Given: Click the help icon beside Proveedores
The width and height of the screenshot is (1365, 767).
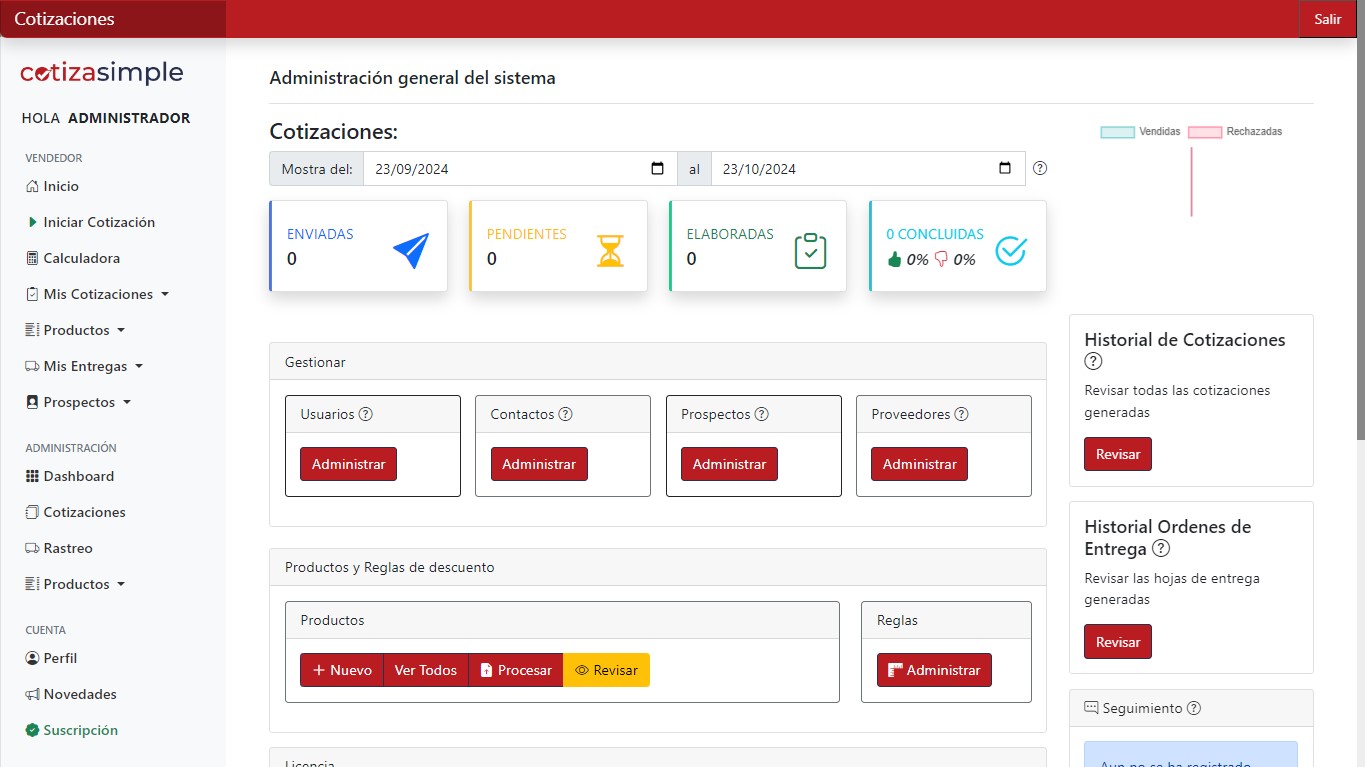Looking at the screenshot, I should pos(961,414).
